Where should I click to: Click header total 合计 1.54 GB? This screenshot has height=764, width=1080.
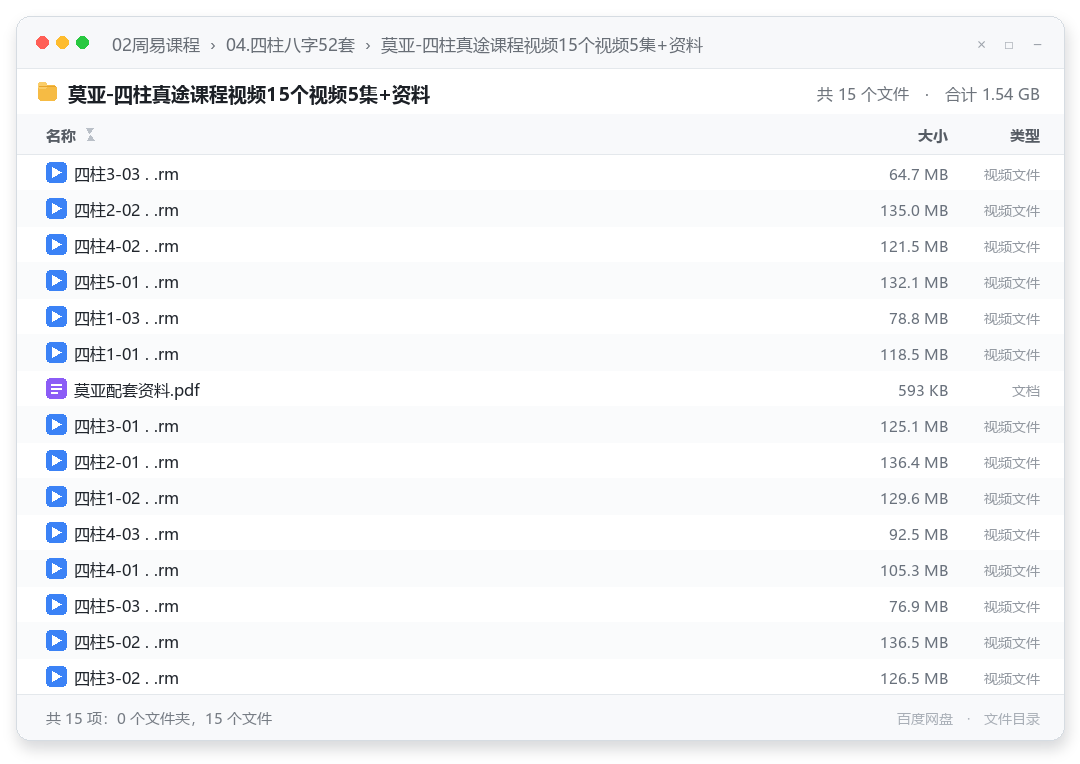tap(993, 94)
